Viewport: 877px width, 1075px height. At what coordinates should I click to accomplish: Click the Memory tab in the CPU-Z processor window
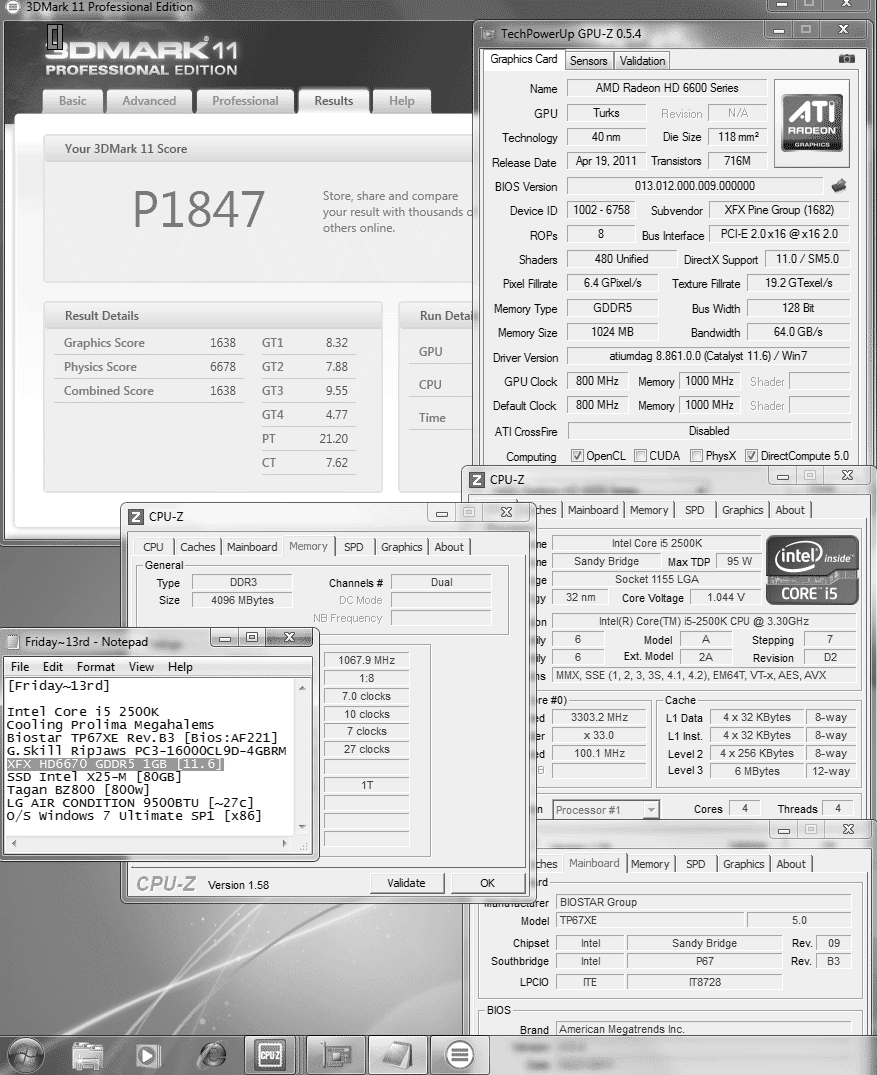coord(649,510)
